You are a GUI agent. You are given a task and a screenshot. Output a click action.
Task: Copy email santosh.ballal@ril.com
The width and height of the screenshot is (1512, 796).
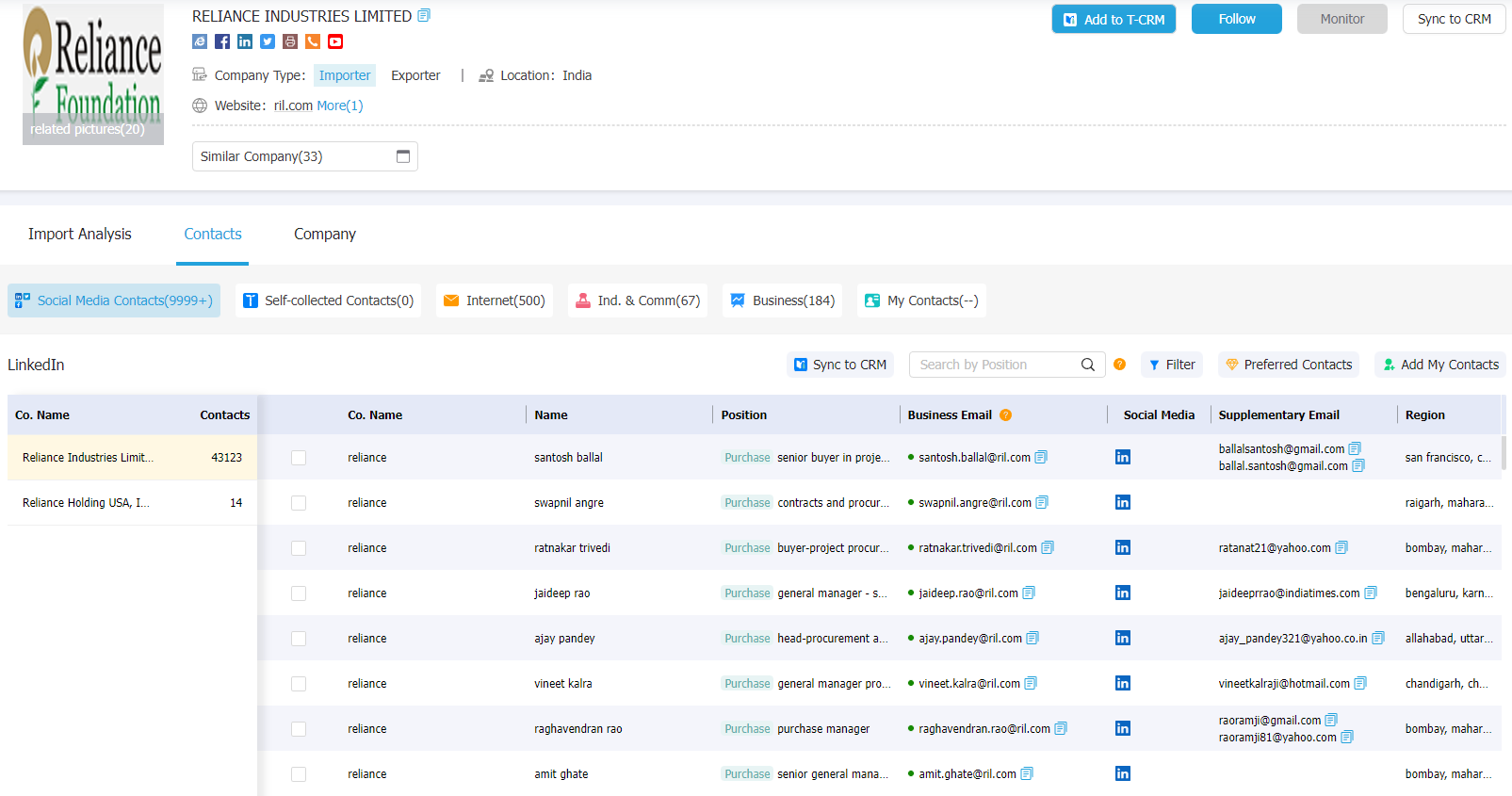1041,457
